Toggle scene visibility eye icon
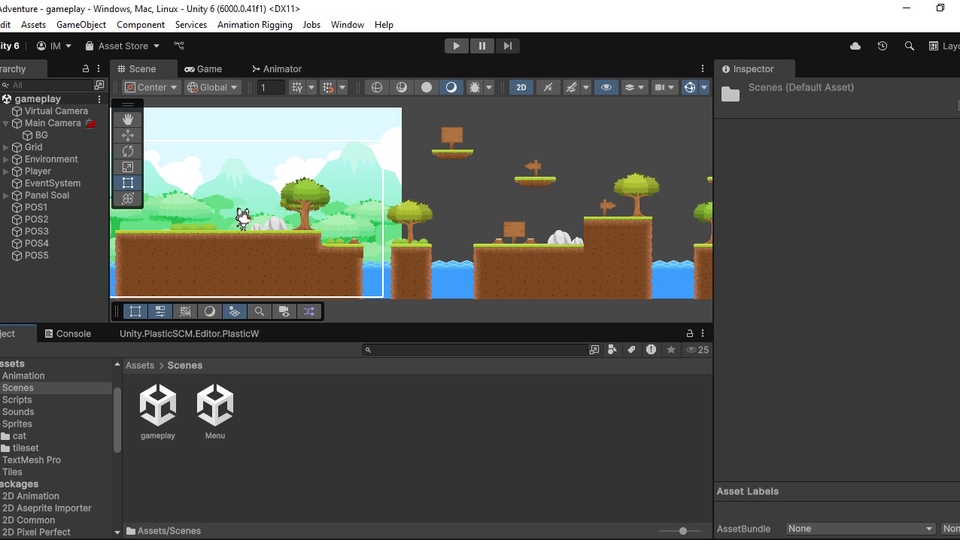960x540 pixels. pos(605,88)
